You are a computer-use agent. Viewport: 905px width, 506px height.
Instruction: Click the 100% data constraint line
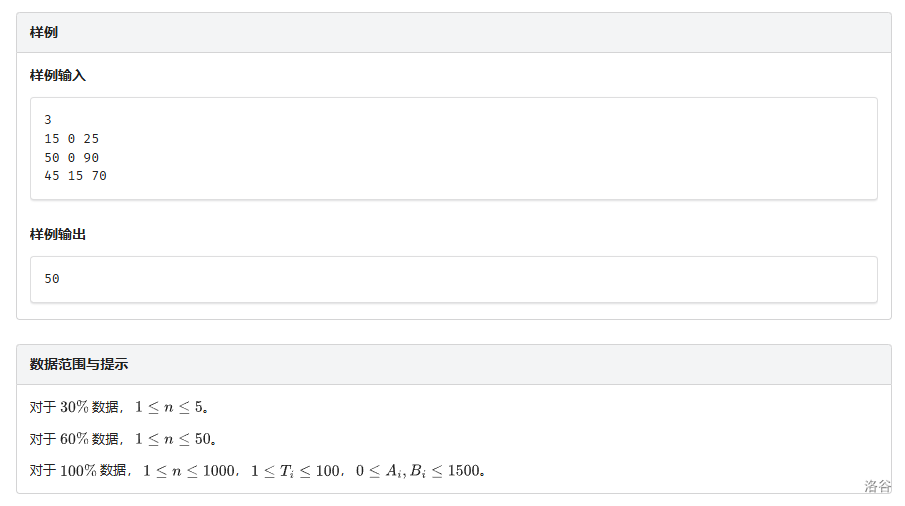(x=257, y=471)
